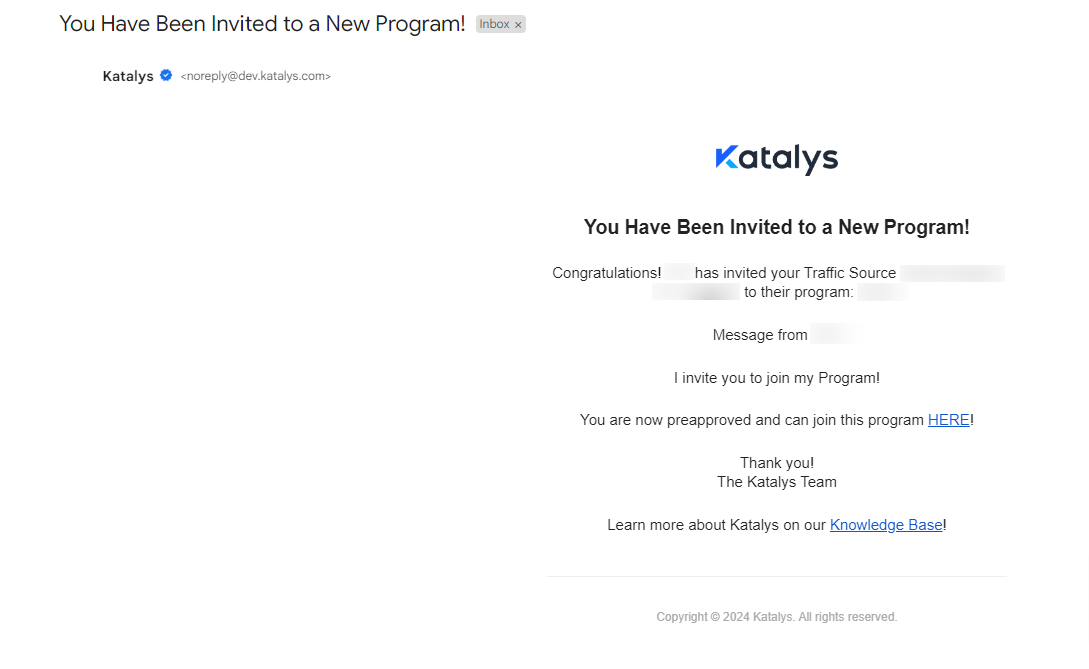This screenshot has width=1089, height=669.
Task: Click the "Message from" text
Action: [x=760, y=335]
